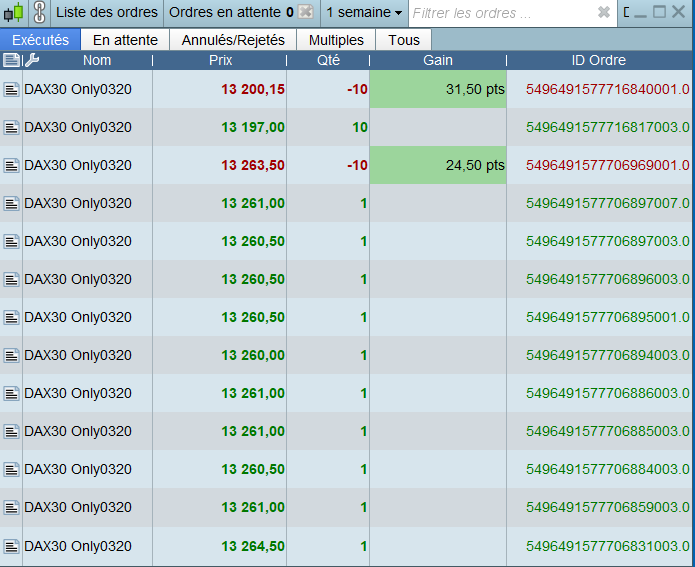
Task: Click order ID 549649157706886003.0
Action: [608, 393]
